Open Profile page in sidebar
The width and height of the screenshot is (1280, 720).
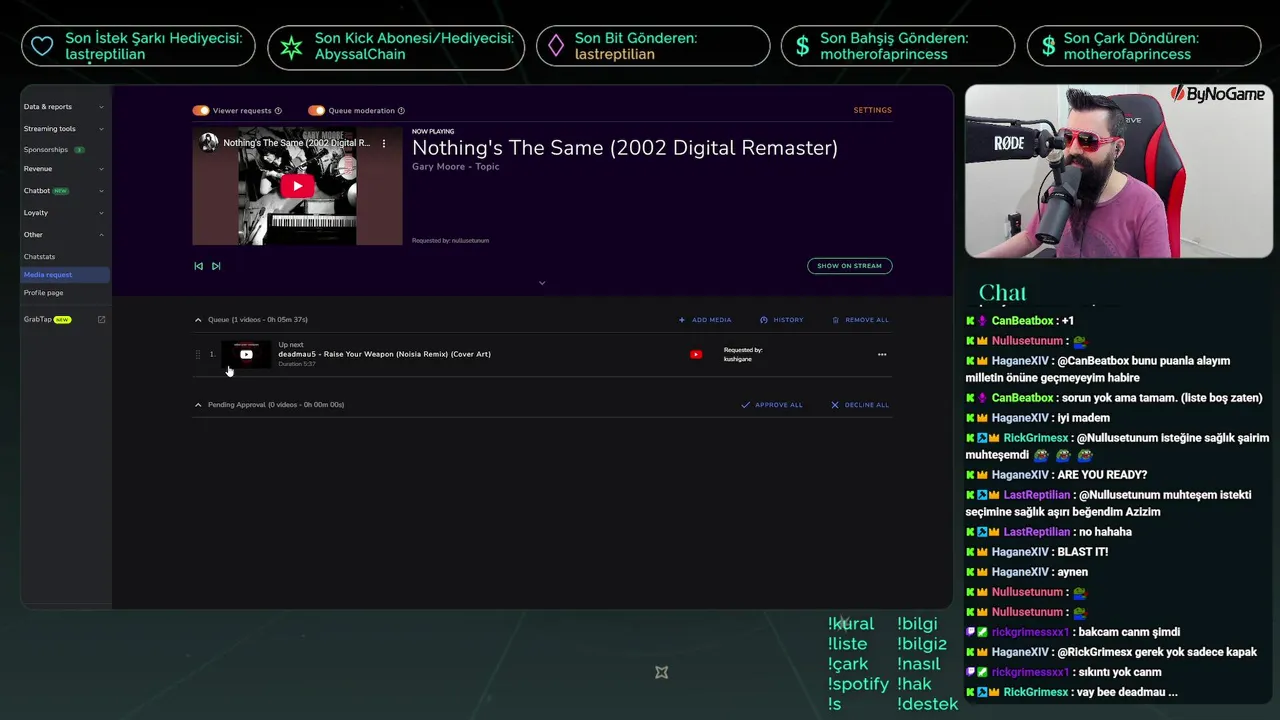(43, 293)
